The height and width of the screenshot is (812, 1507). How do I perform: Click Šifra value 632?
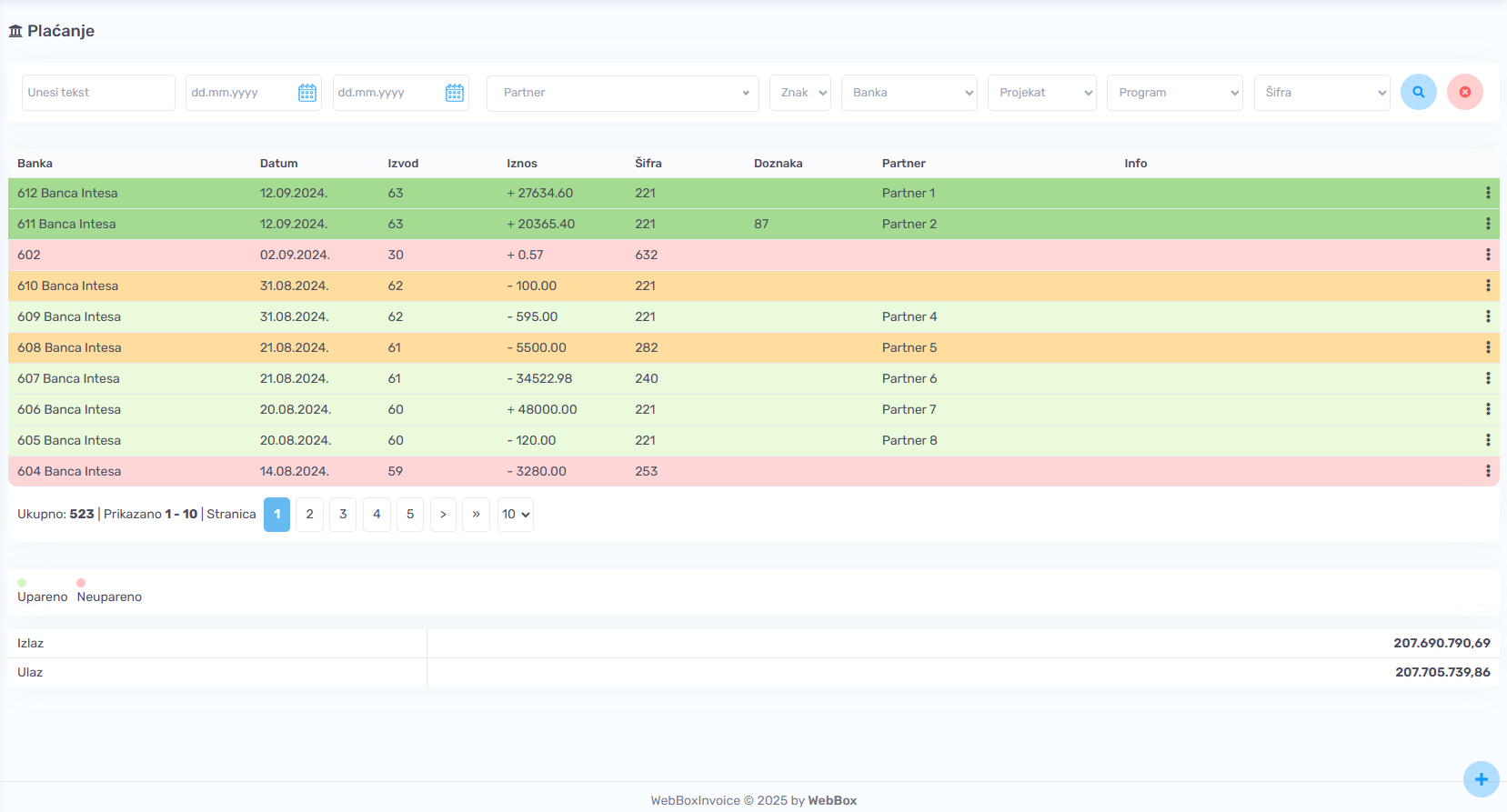tap(647, 255)
